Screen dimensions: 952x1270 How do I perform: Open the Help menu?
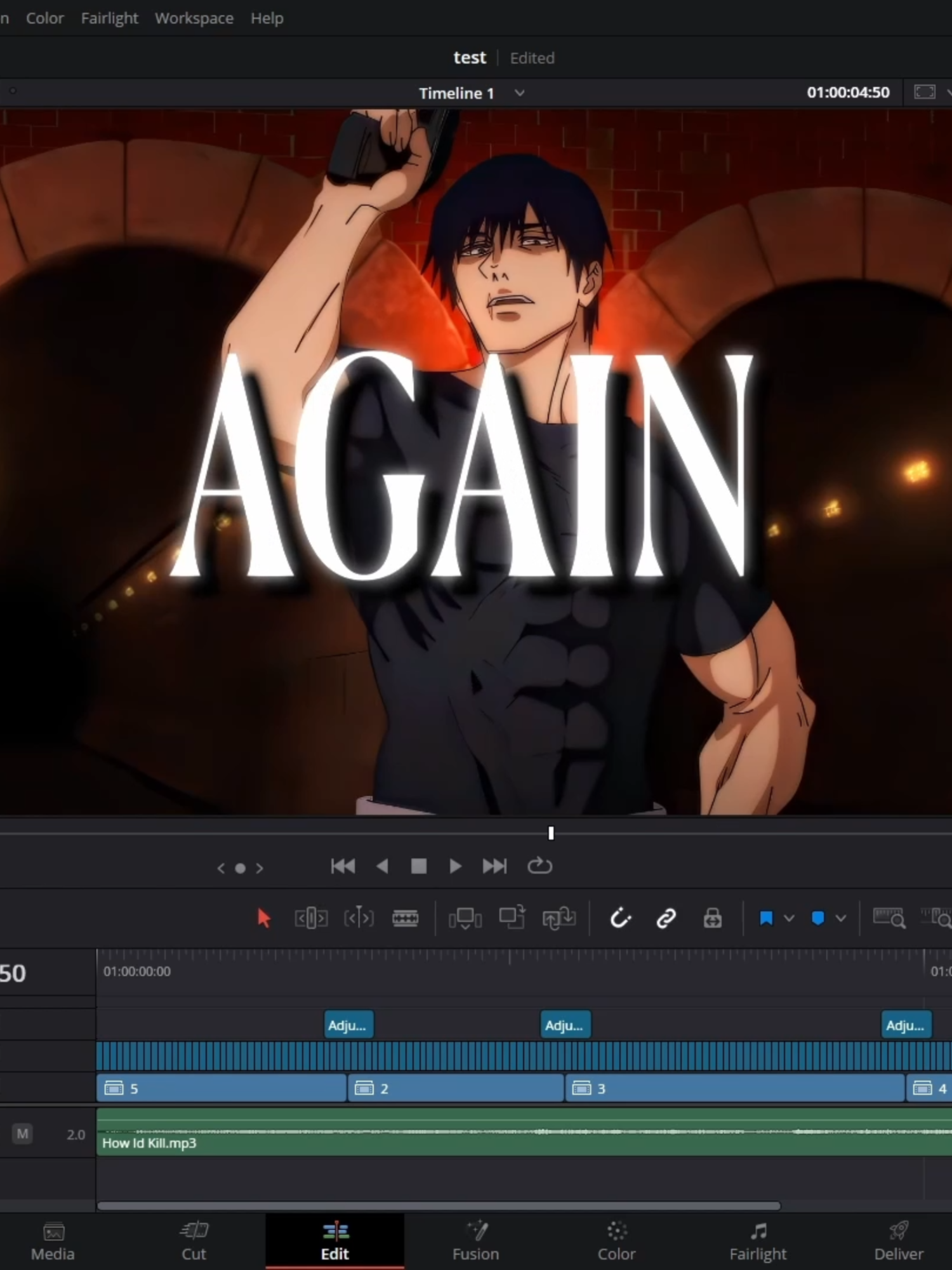coord(267,18)
